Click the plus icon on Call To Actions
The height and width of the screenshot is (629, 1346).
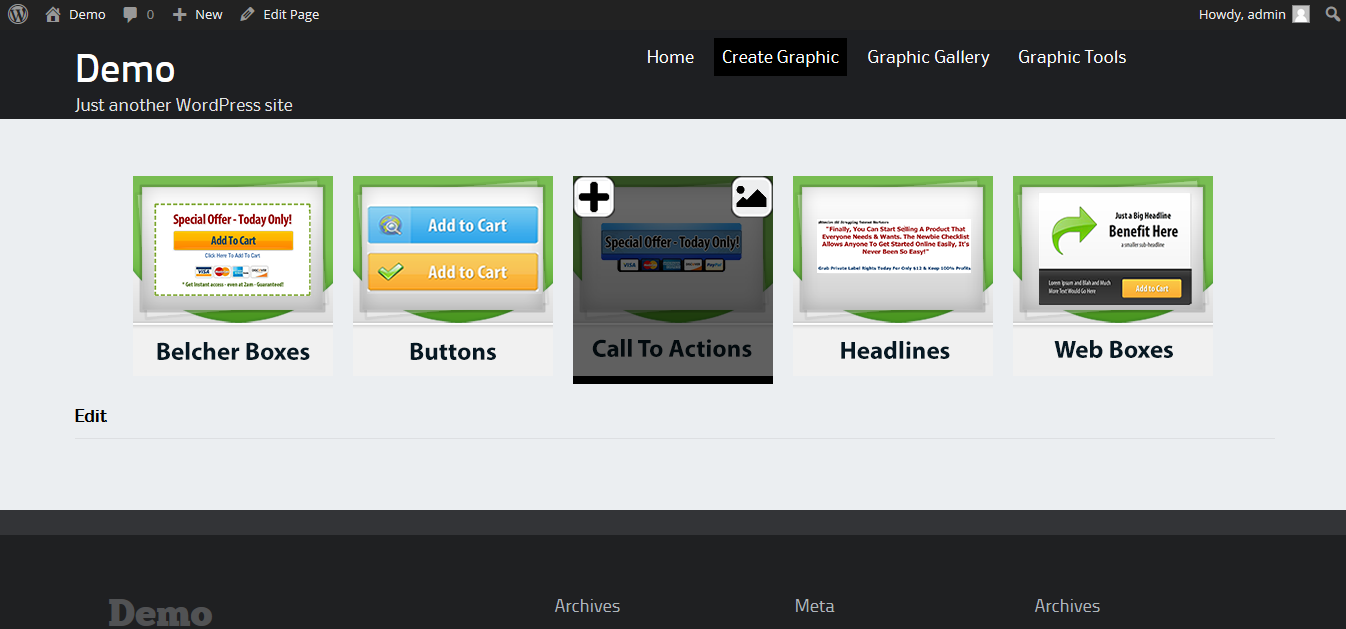pyautogui.click(x=594, y=197)
